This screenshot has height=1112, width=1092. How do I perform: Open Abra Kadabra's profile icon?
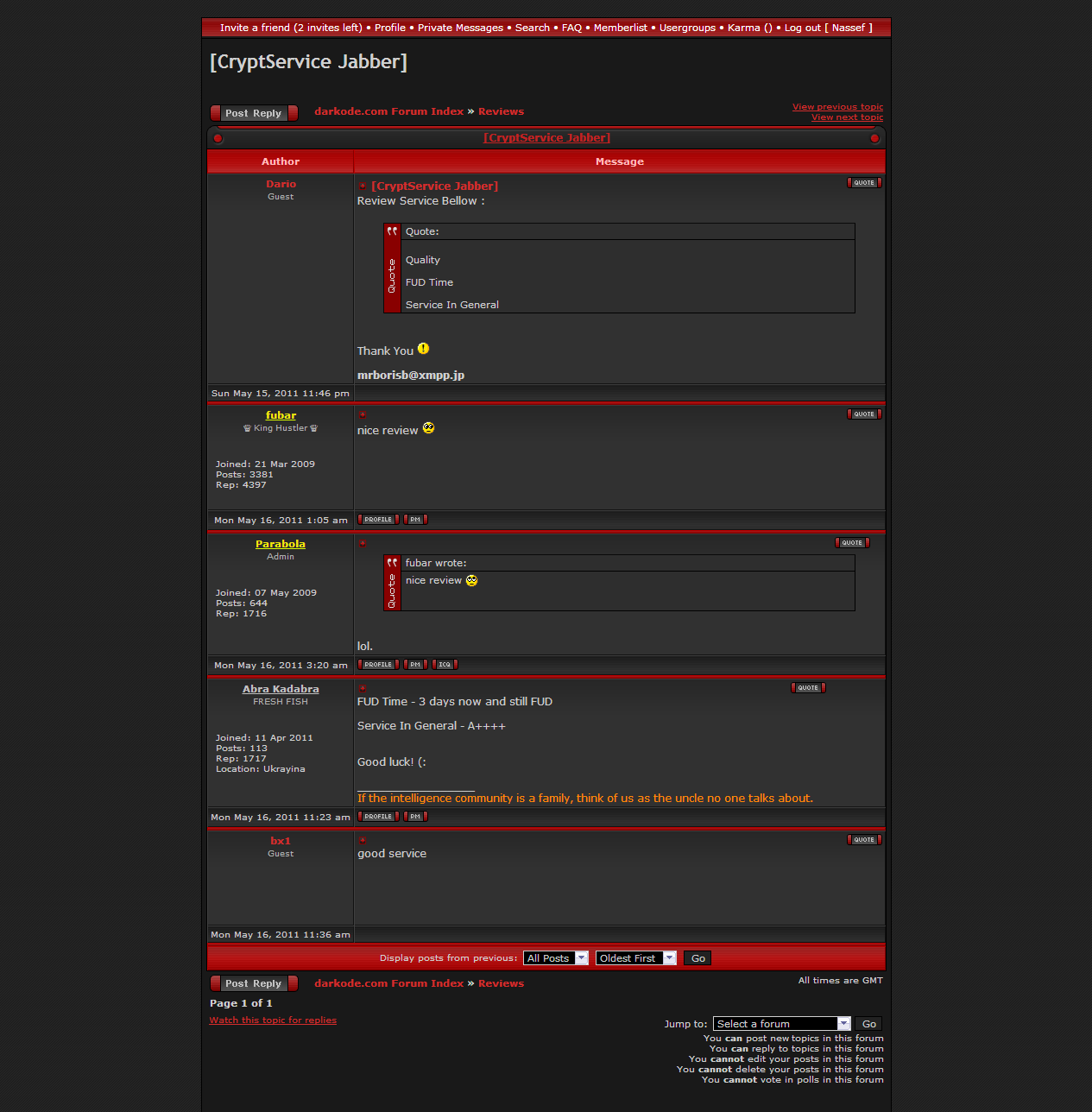click(x=378, y=817)
